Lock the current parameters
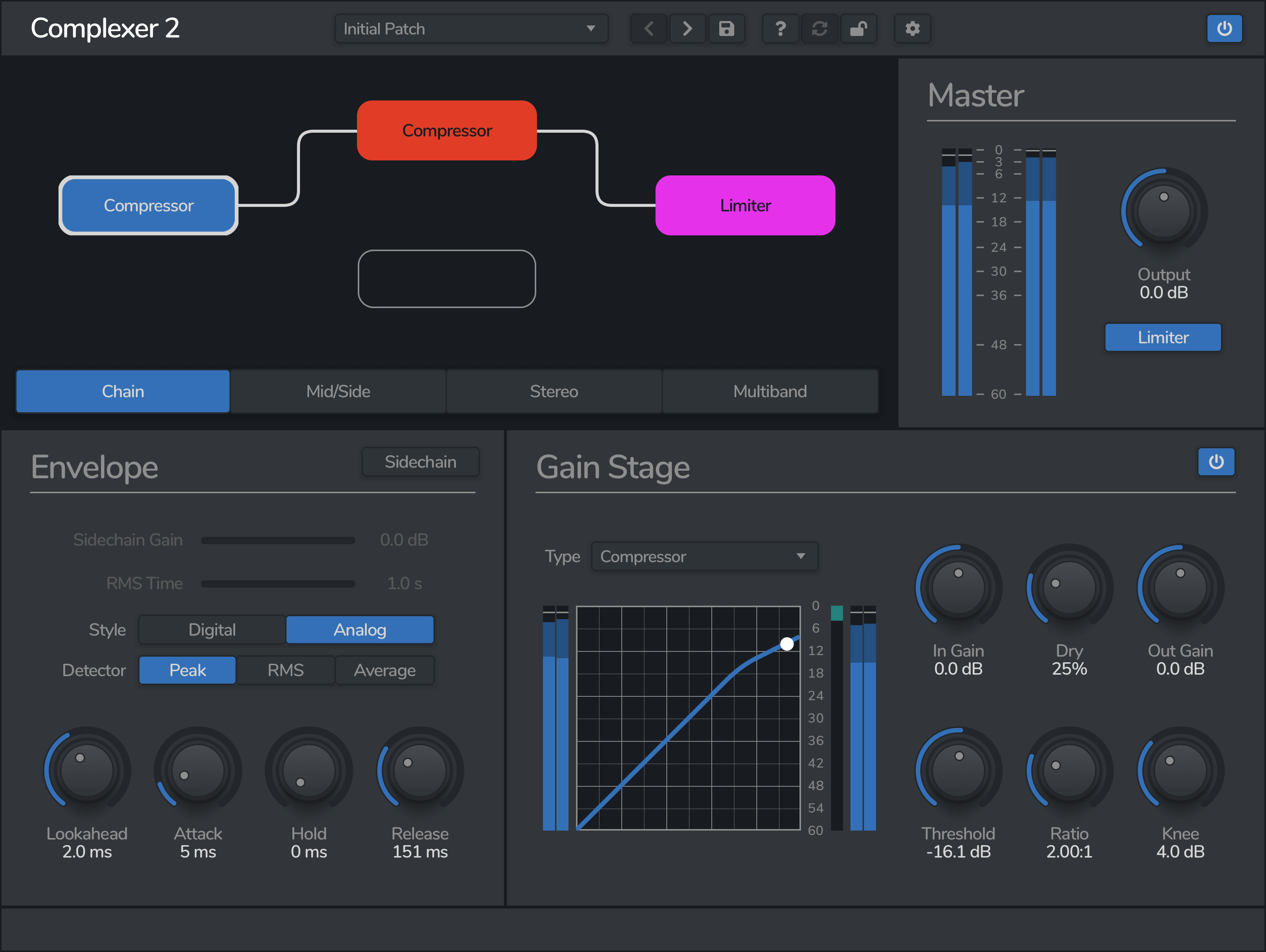1266x952 pixels. [859, 28]
